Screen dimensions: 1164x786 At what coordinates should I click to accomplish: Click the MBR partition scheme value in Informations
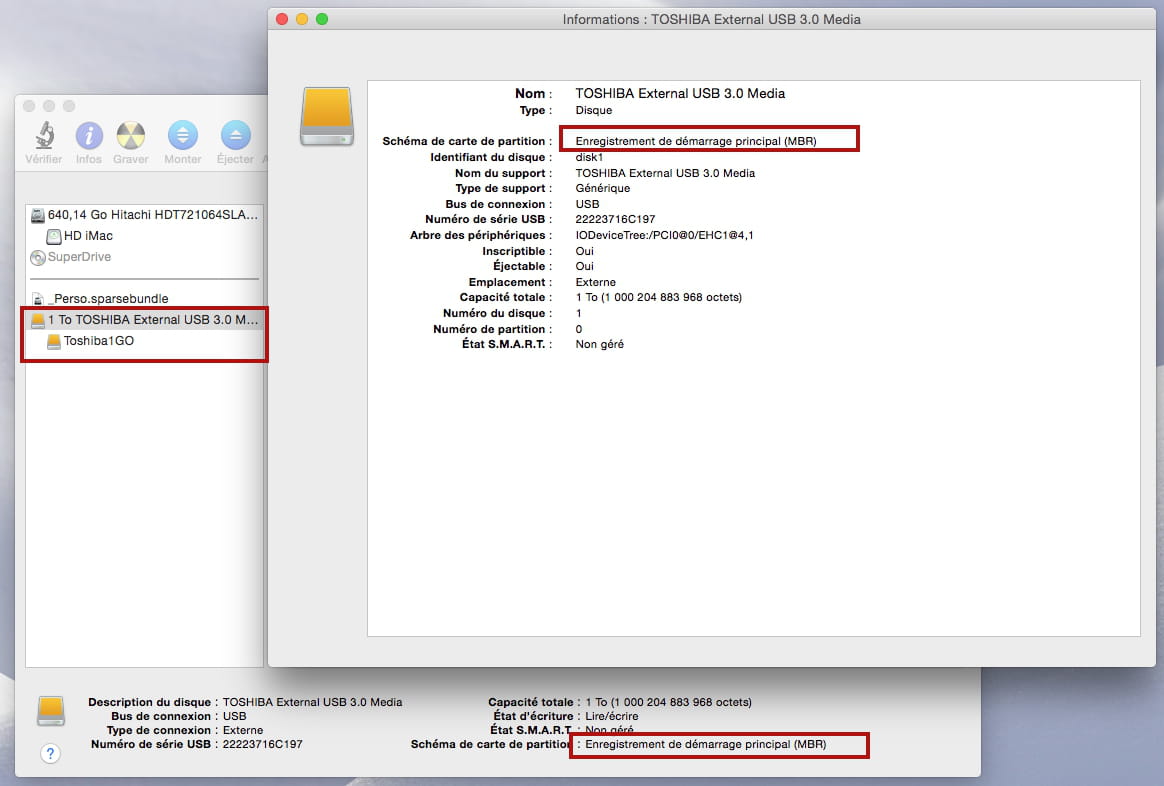(x=696, y=141)
